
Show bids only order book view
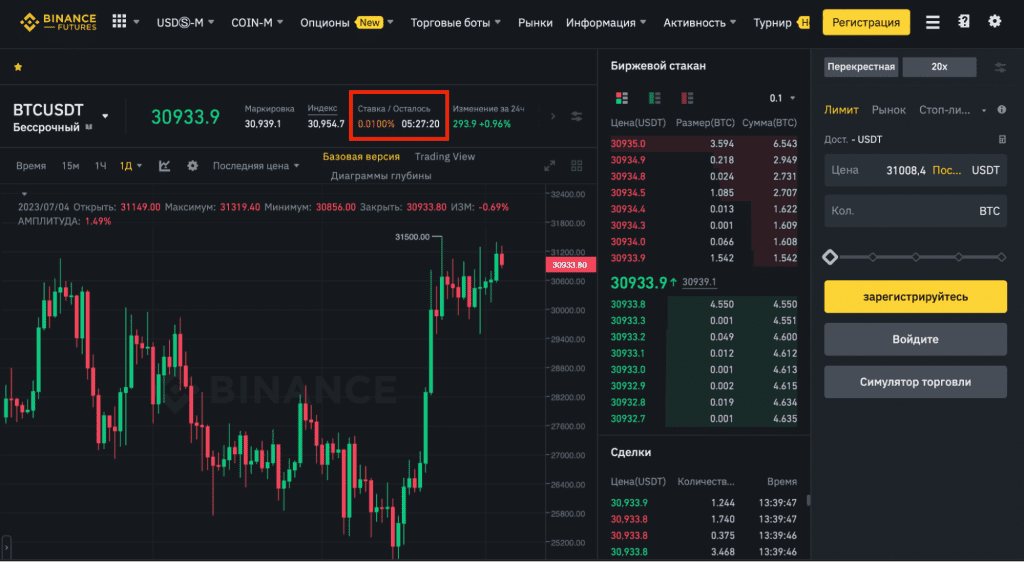tap(654, 98)
